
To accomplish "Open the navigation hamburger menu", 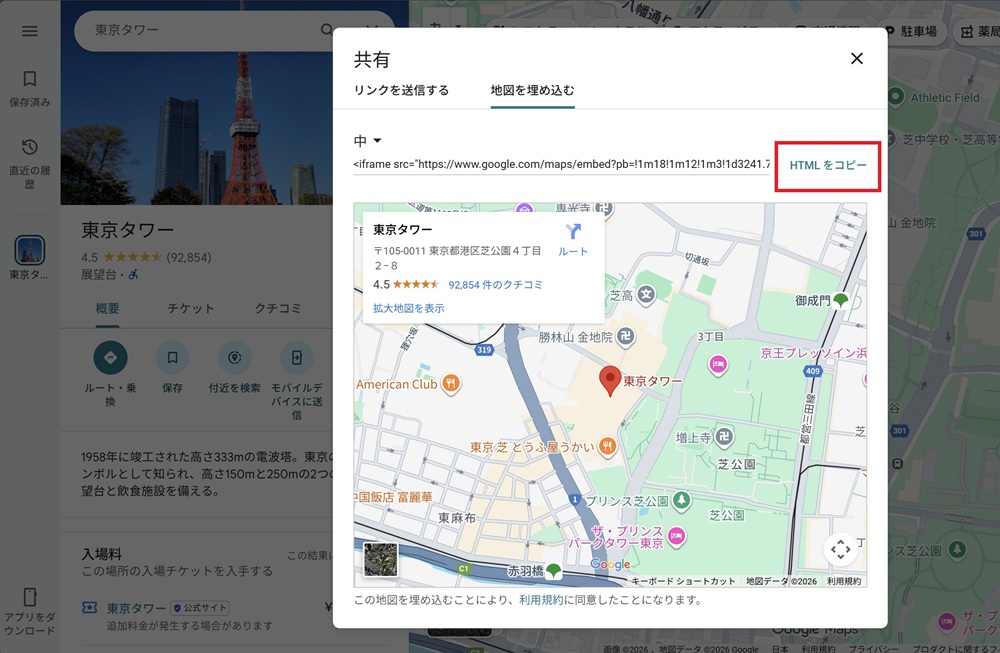I will click(x=29, y=31).
